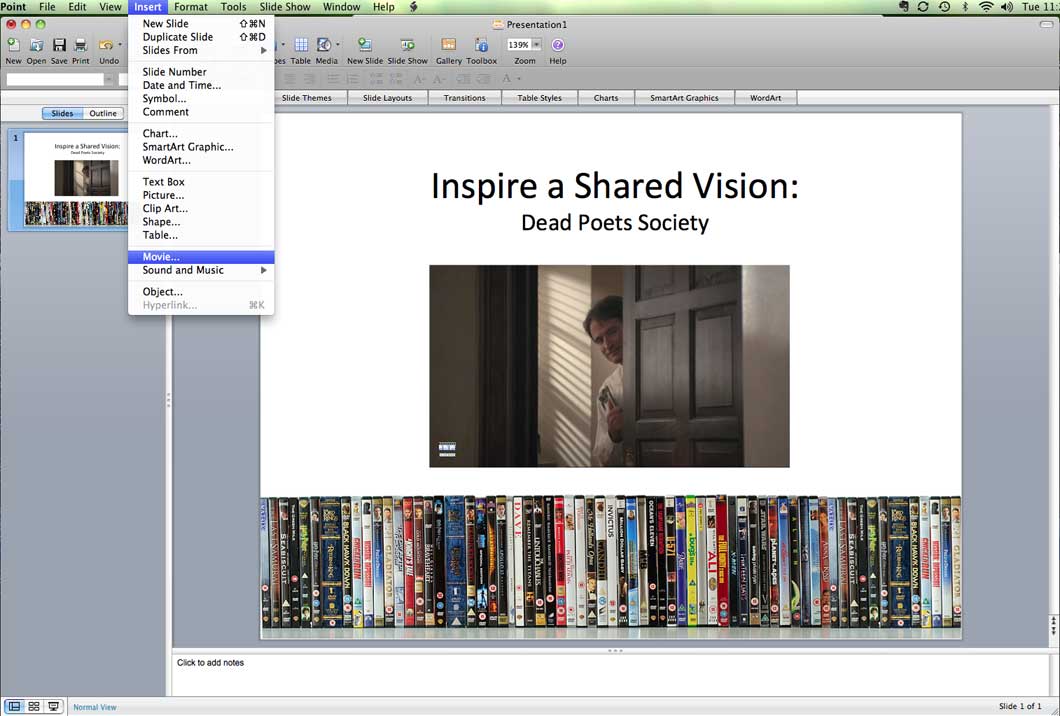Select the Slides tab in left pane
The image size is (1060, 716).
coord(62,114)
